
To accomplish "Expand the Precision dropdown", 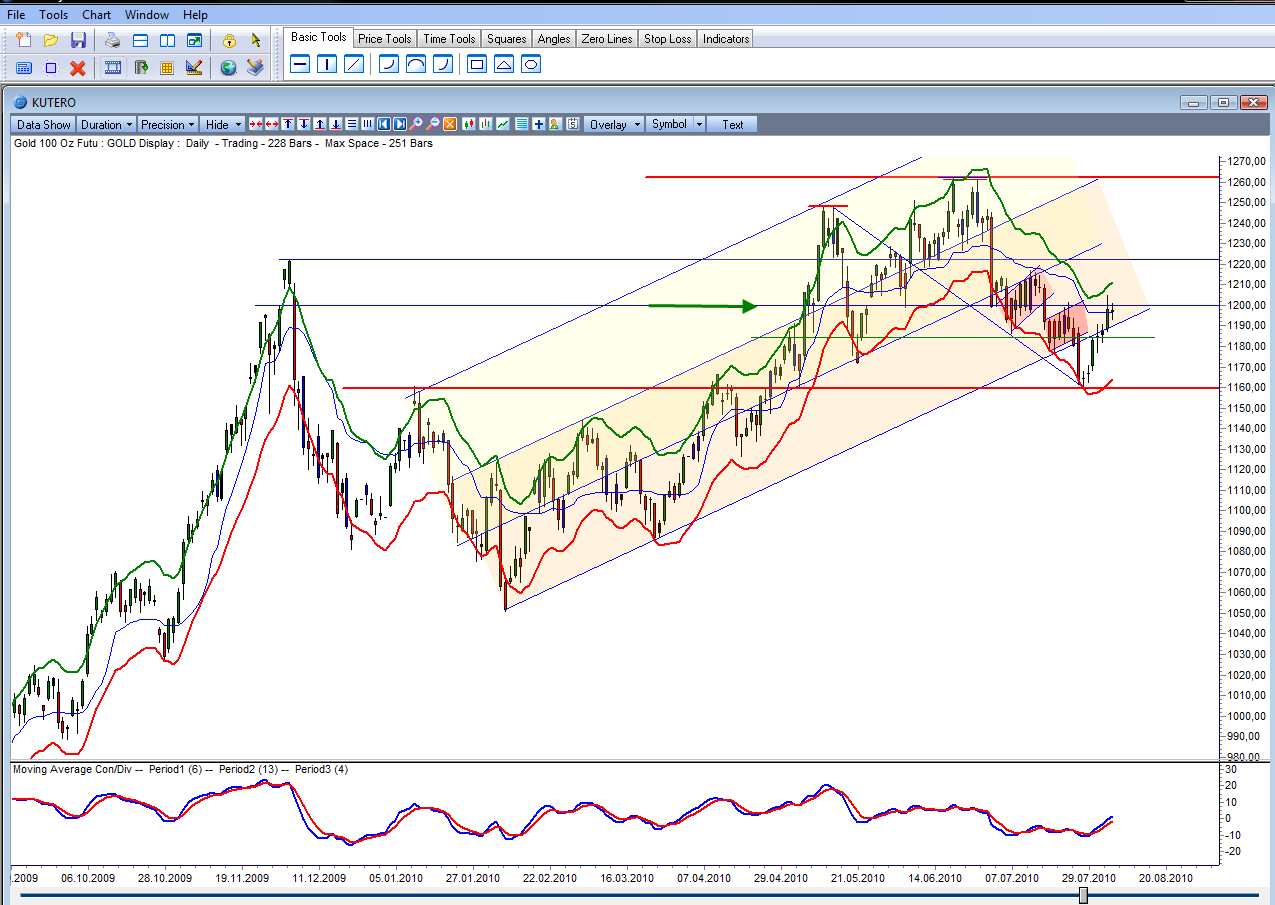I will [x=167, y=125].
